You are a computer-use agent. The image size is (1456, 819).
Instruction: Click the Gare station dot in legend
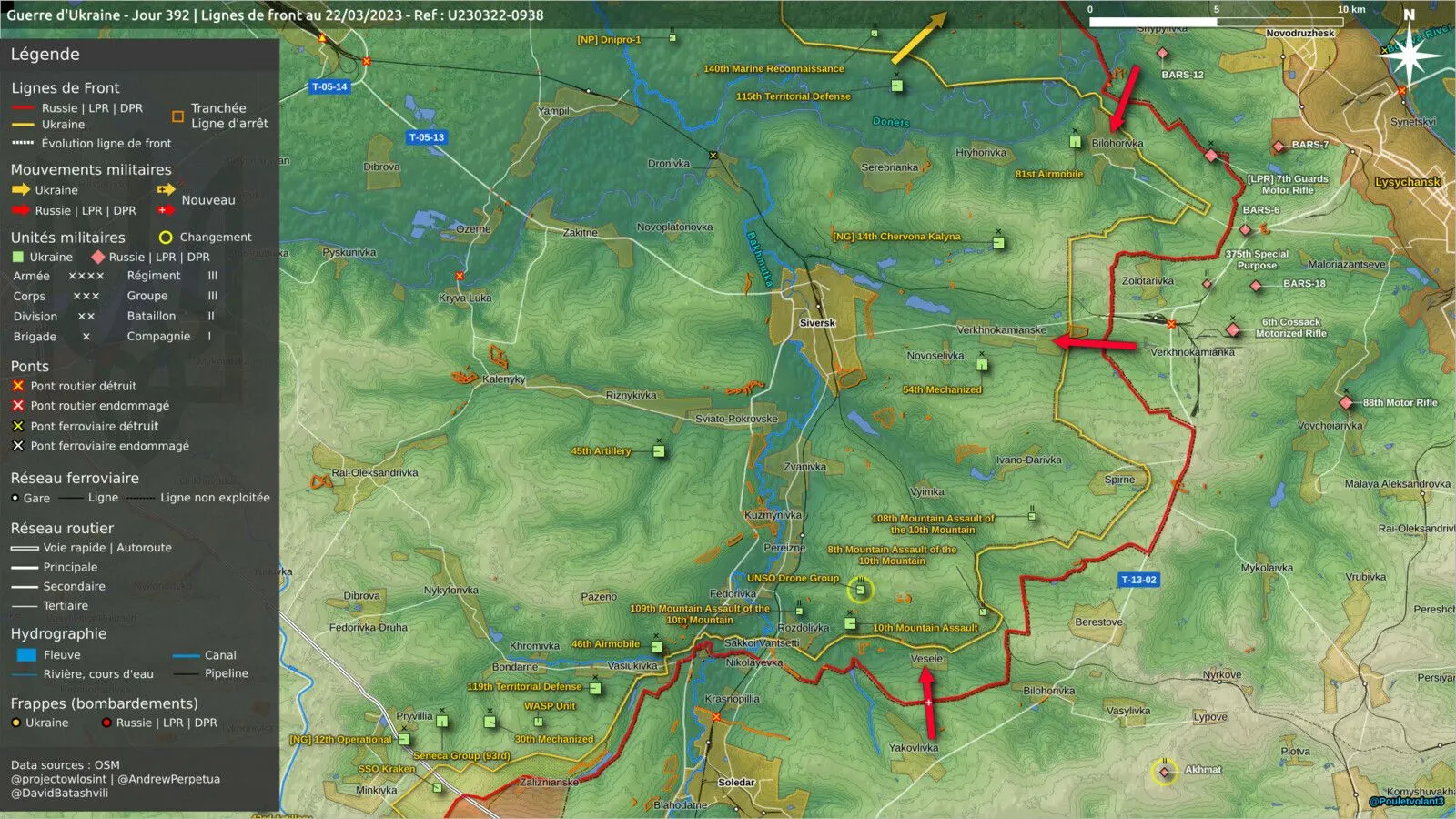tap(15, 498)
